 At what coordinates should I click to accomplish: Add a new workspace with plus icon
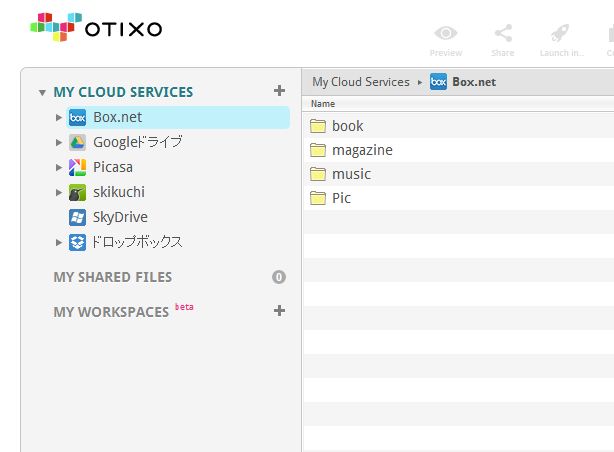(279, 311)
